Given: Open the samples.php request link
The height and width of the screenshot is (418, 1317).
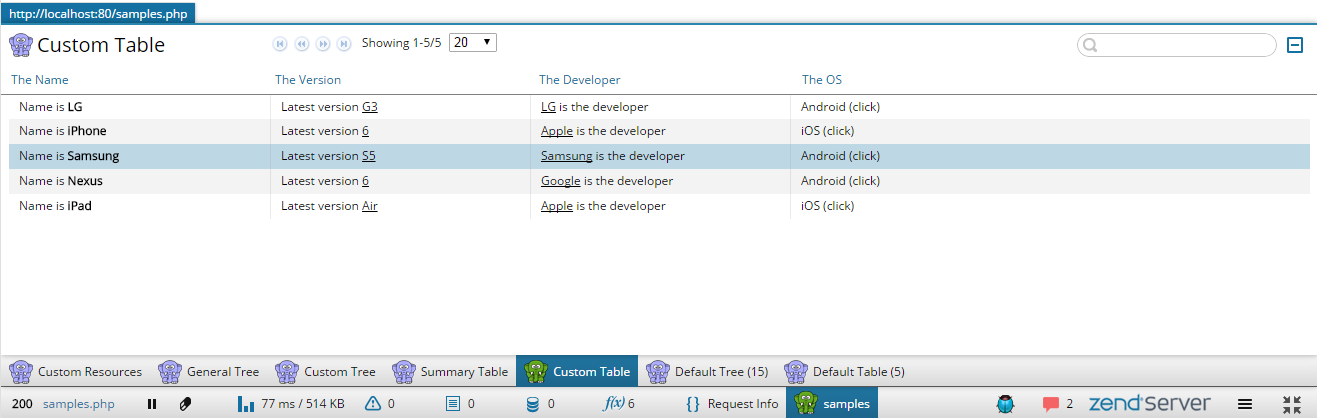Looking at the screenshot, I should click(x=79, y=404).
